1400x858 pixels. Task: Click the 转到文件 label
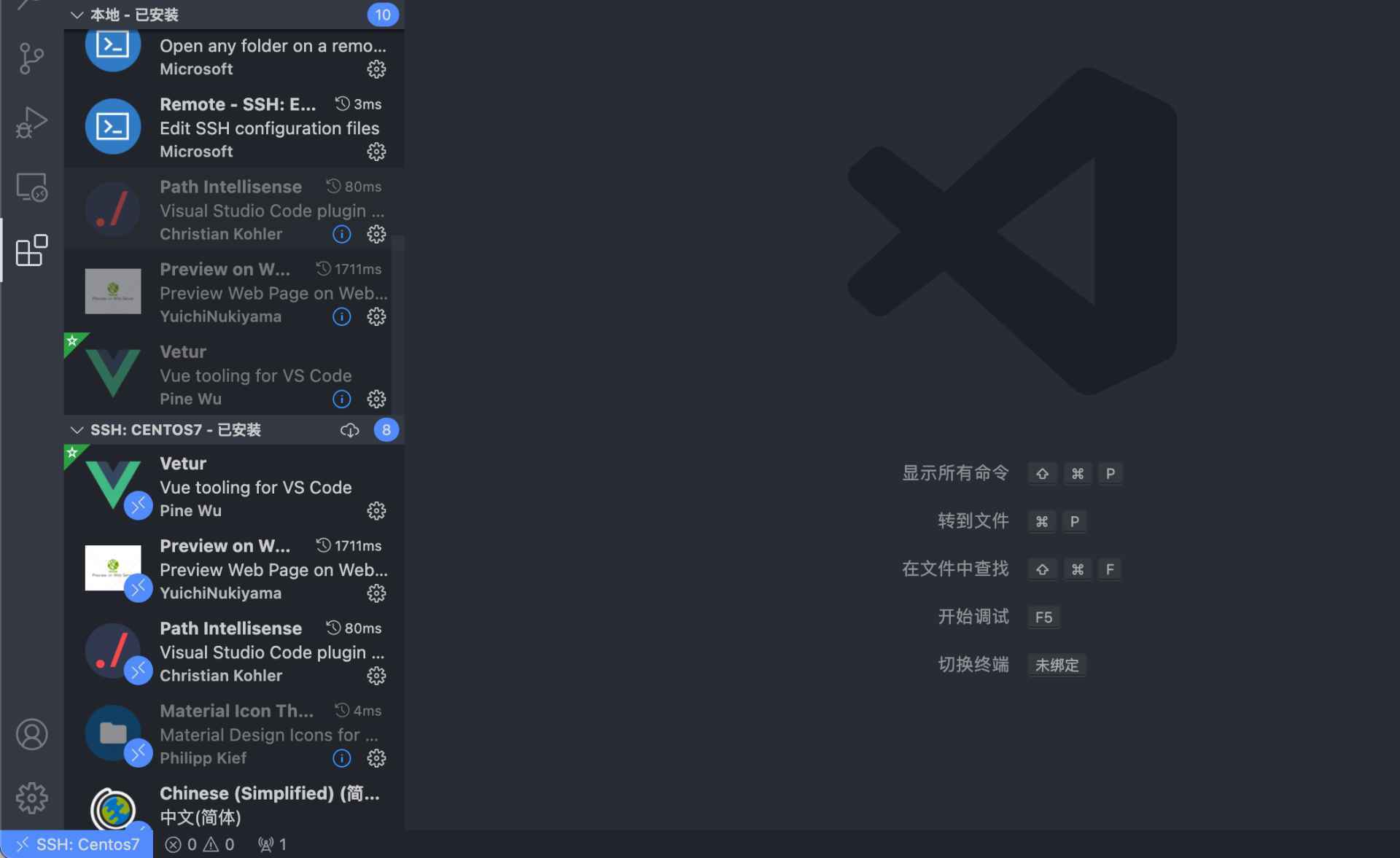973,521
